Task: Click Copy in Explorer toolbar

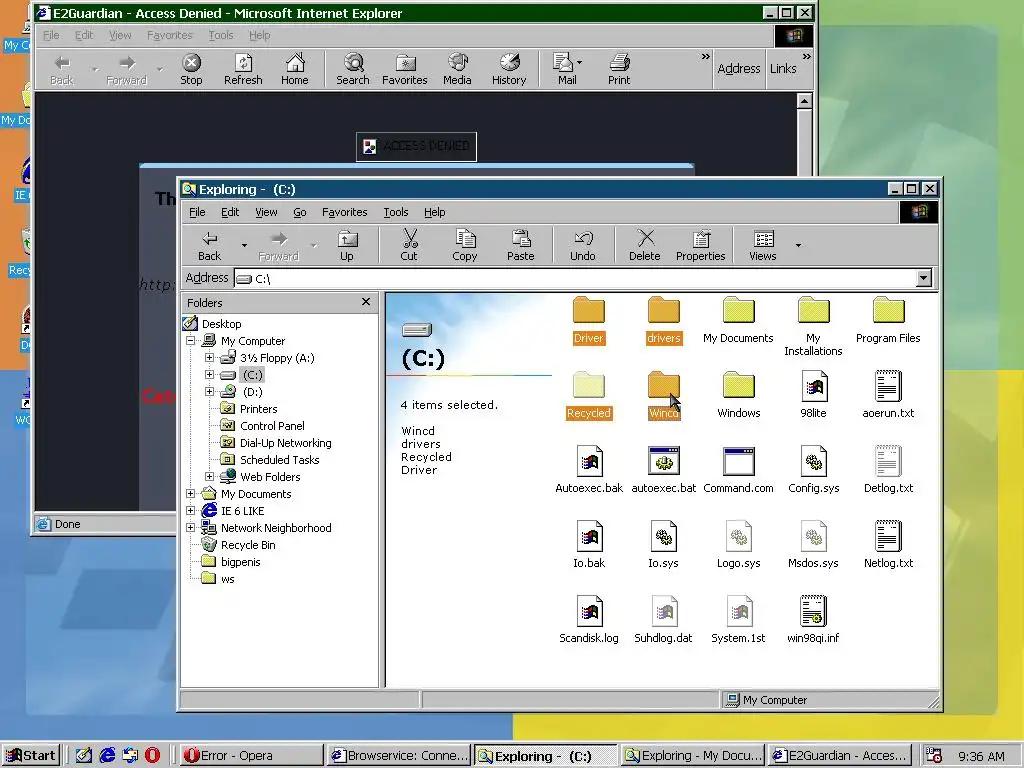Action: (464, 245)
